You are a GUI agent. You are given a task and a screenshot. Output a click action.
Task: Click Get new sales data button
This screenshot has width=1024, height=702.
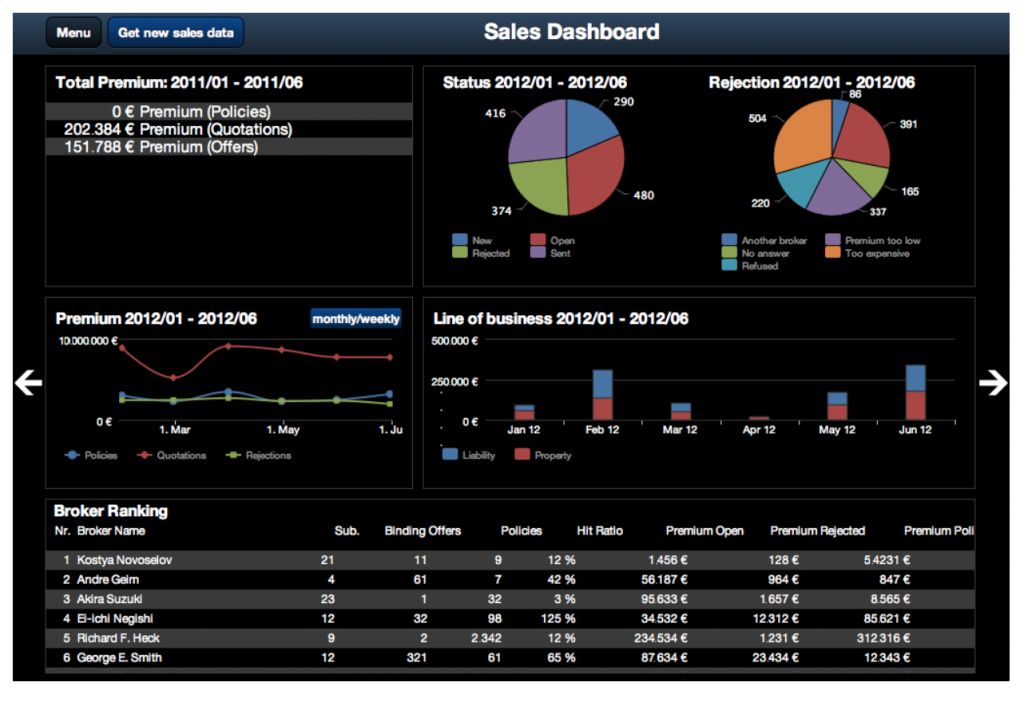coord(176,33)
